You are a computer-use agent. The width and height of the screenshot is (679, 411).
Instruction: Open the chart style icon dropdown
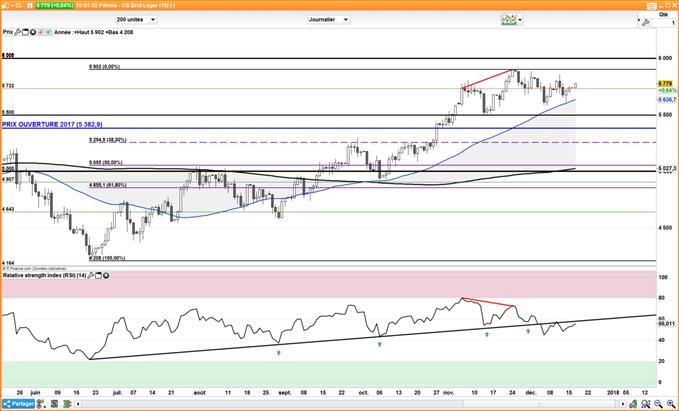[511, 19]
